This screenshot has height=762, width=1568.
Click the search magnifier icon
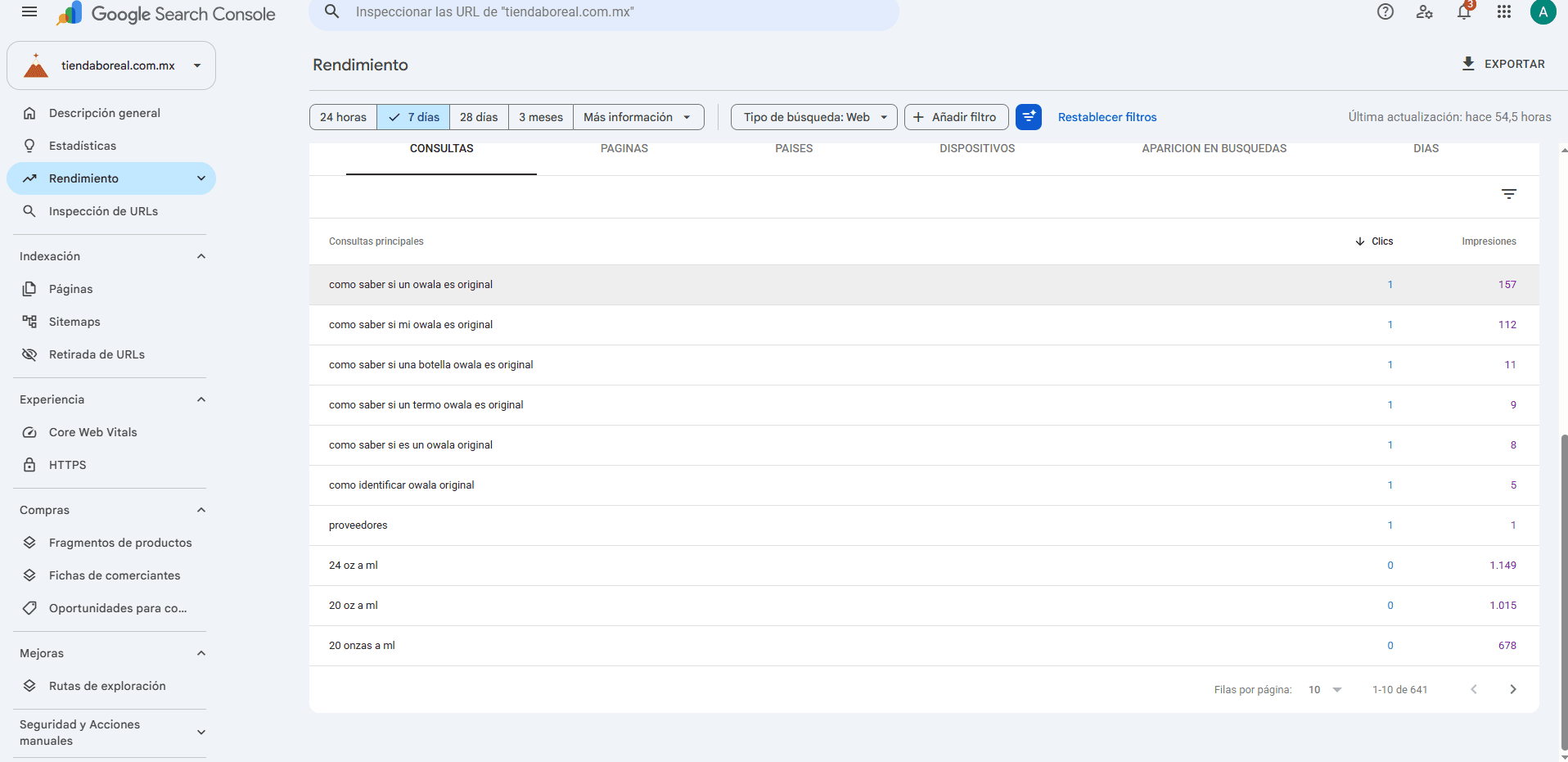click(x=332, y=12)
